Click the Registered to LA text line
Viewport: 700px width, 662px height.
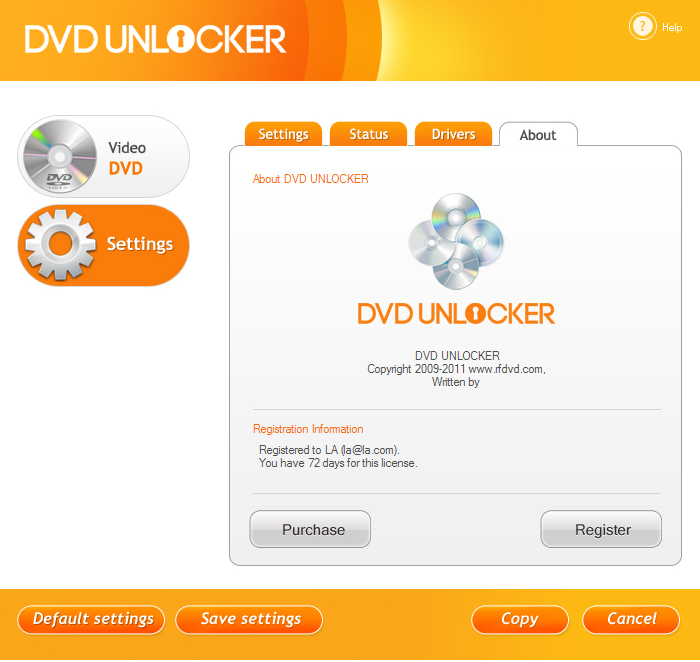(329, 450)
